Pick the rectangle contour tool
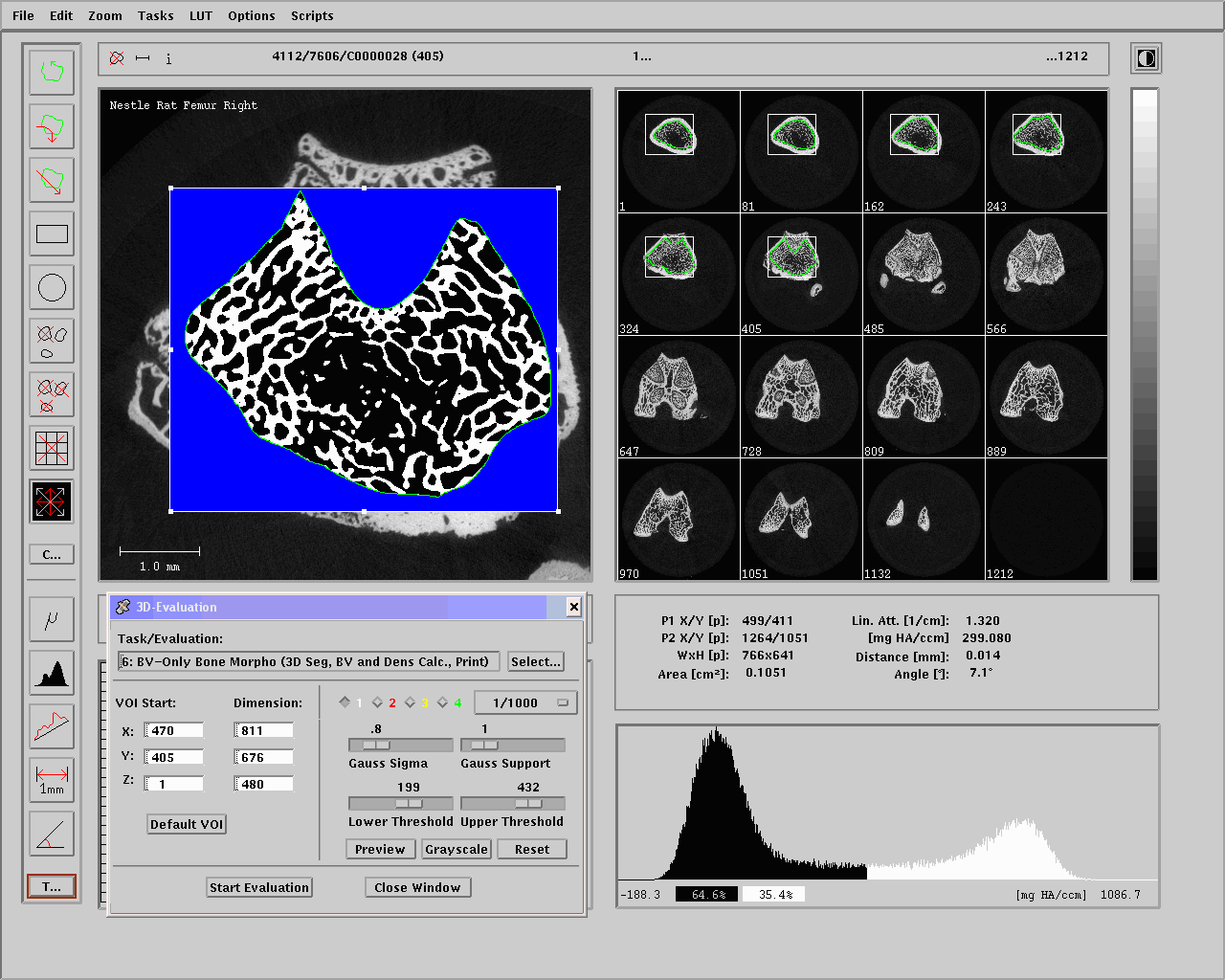Viewport: 1225px width, 980px height. click(x=52, y=234)
